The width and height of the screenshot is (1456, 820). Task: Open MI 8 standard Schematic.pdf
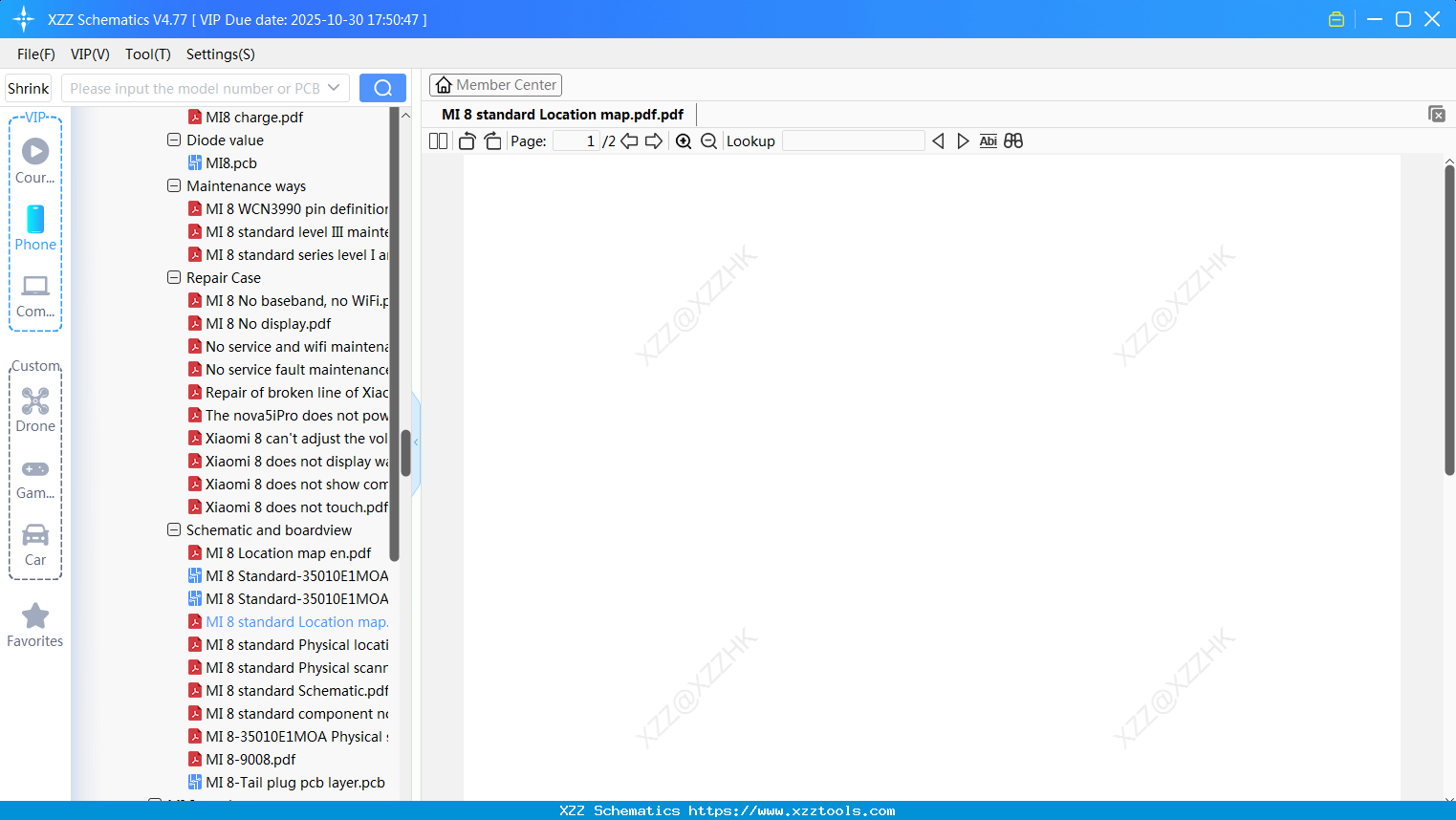[x=288, y=690]
